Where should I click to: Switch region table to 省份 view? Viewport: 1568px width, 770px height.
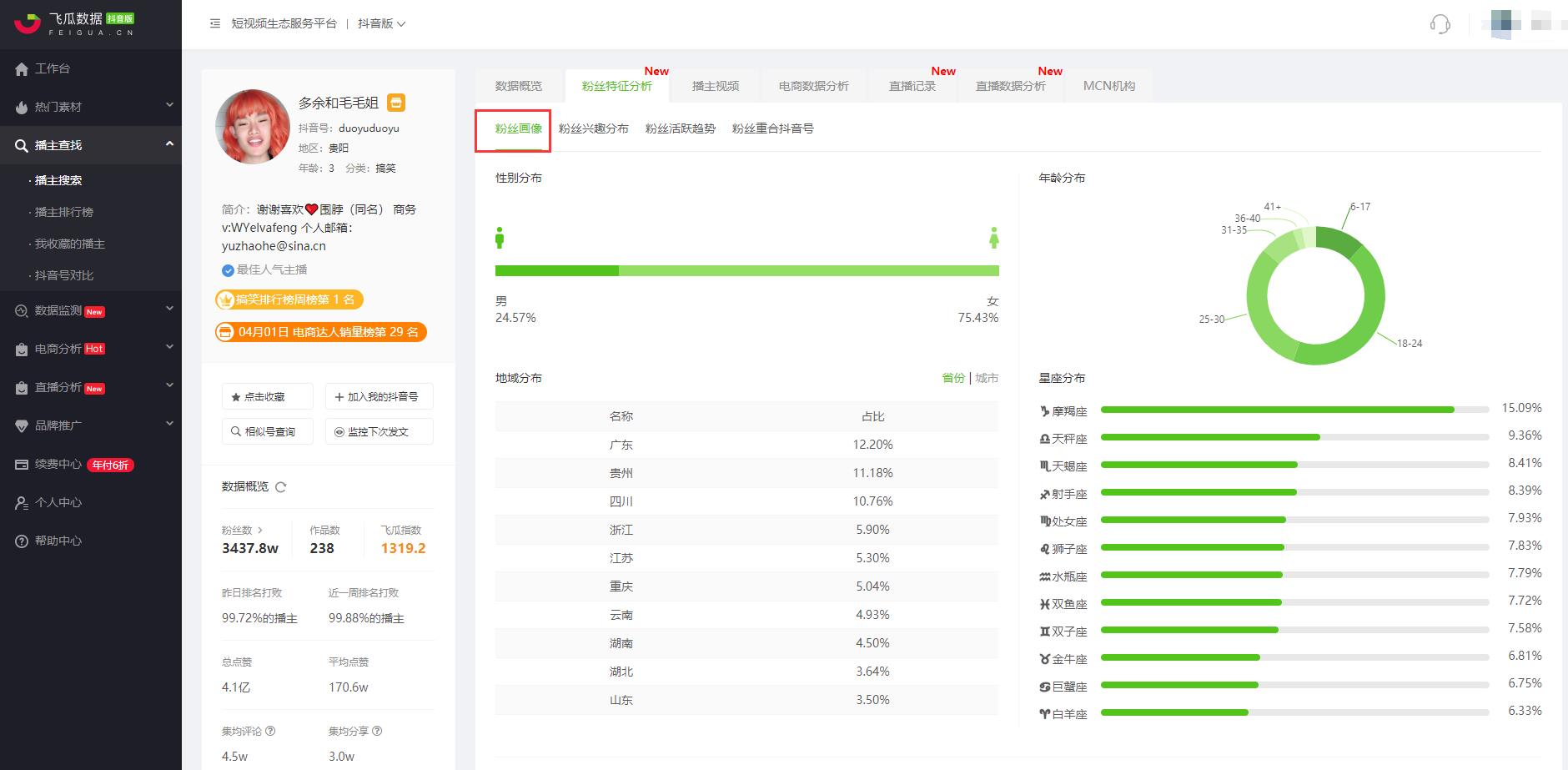(x=953, y=378)
